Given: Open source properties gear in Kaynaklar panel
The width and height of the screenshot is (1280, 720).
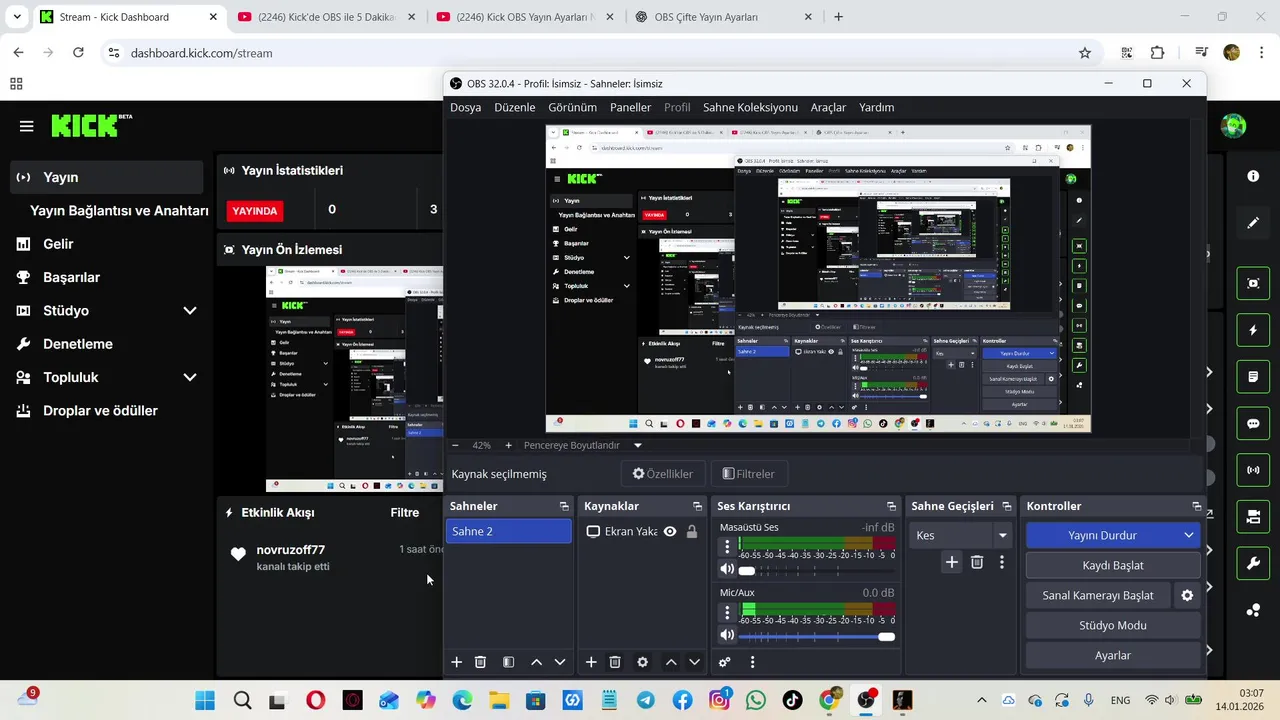Looking at the screenshot, I should tap(643, 662).
